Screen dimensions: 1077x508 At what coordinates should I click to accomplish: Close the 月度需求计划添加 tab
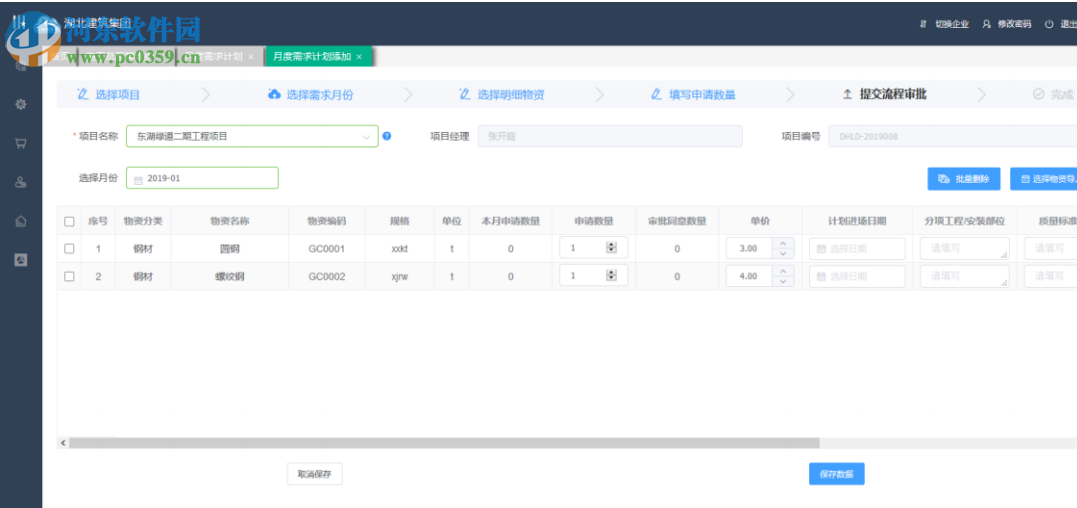click(359, 56)
